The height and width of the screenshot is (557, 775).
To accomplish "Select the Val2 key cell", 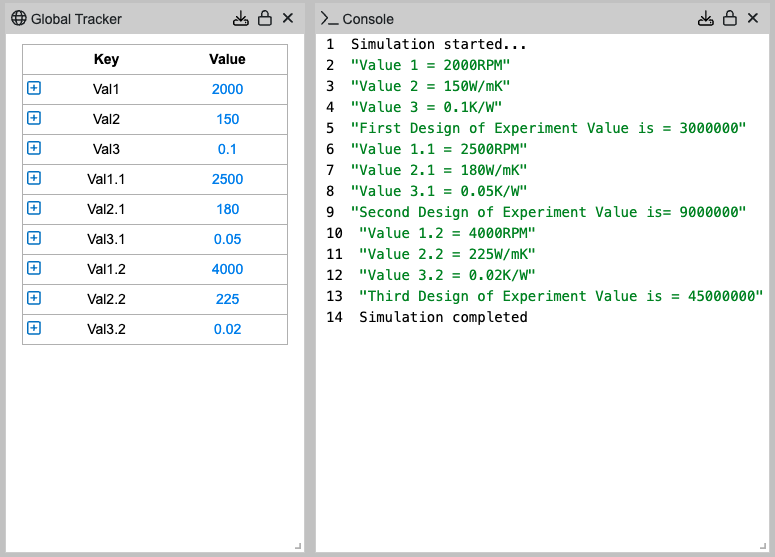I will coord(106,119).
